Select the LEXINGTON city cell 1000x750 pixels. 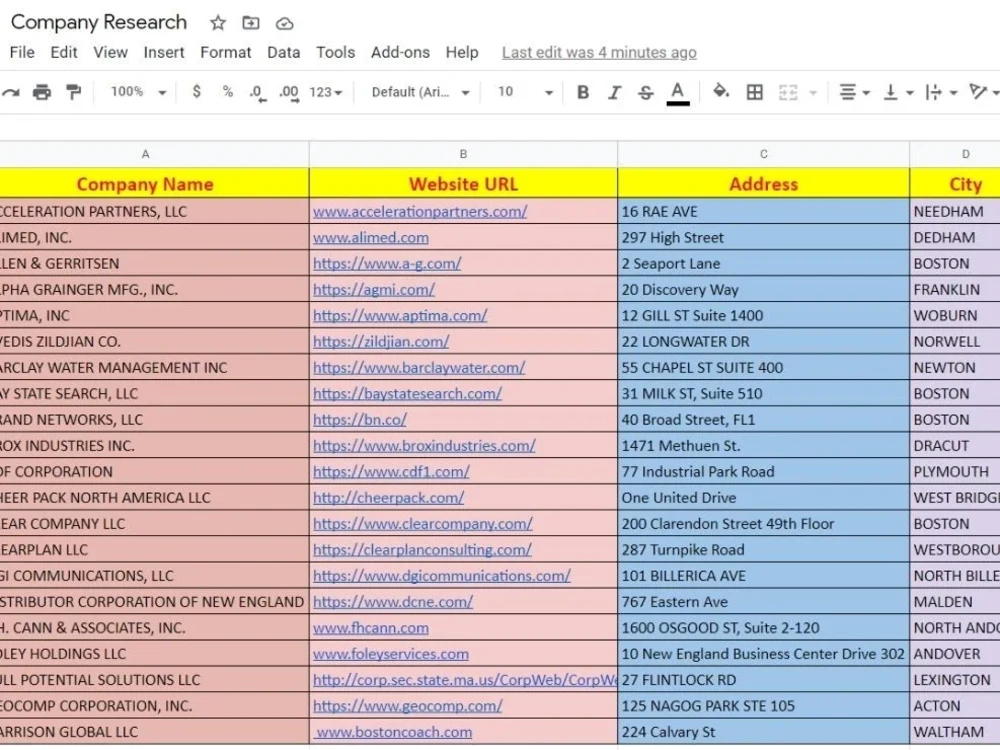point(955,680)
